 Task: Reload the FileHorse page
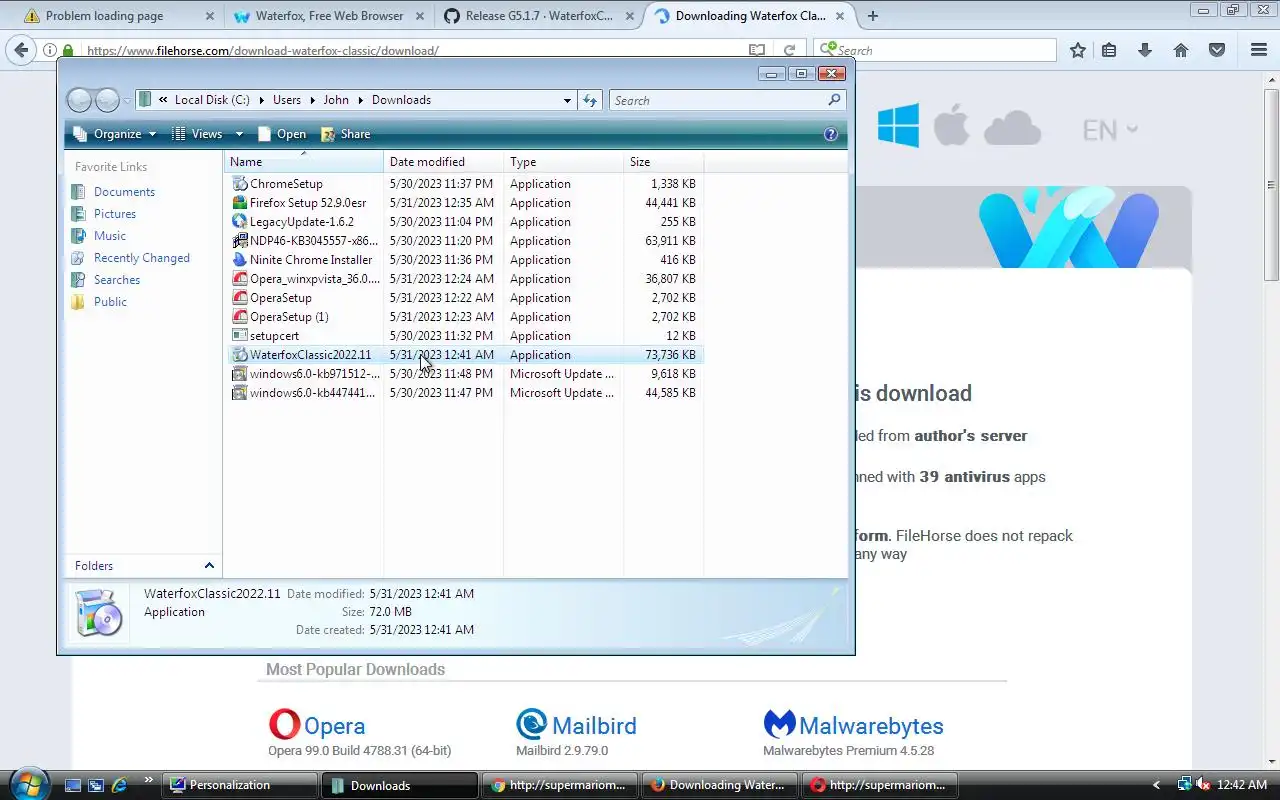(x=789, y=50)
